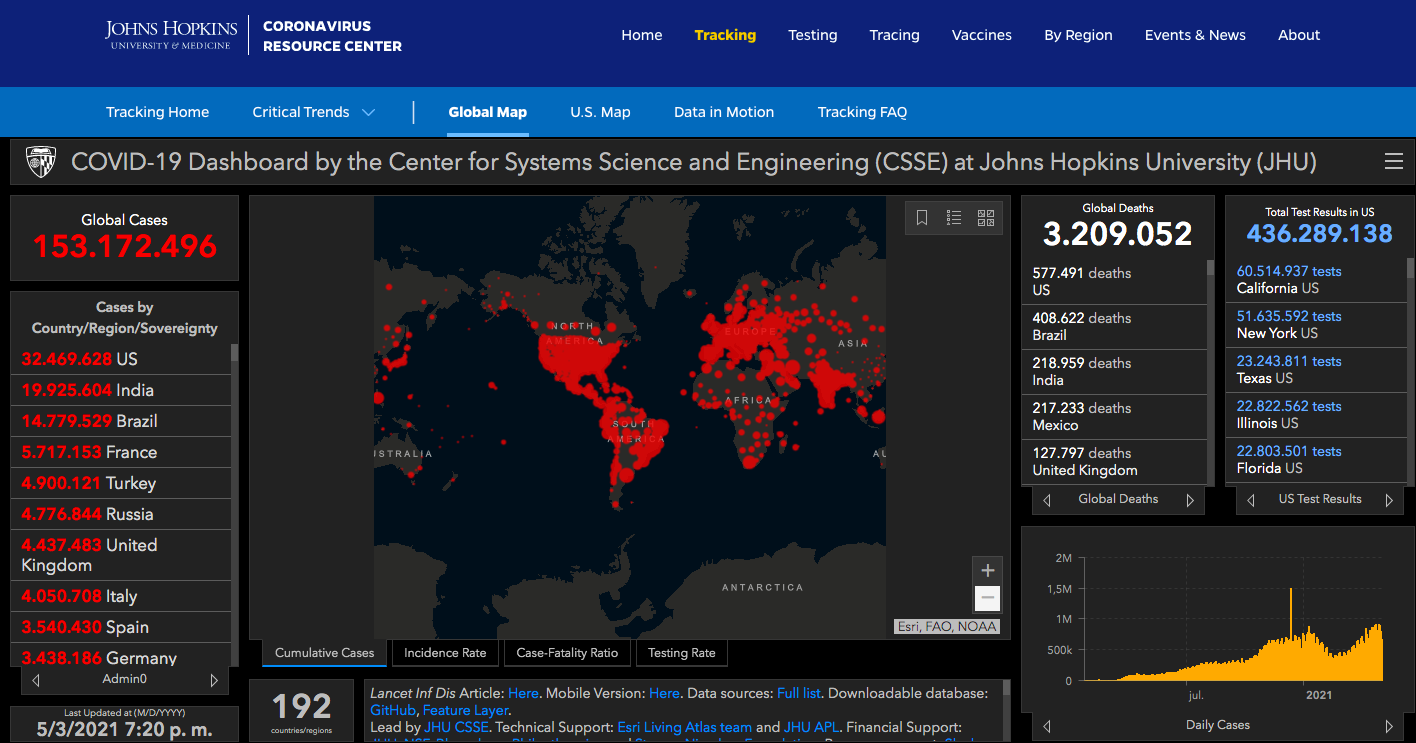Go to next panel after Global Deaths

coord(1190,500)
